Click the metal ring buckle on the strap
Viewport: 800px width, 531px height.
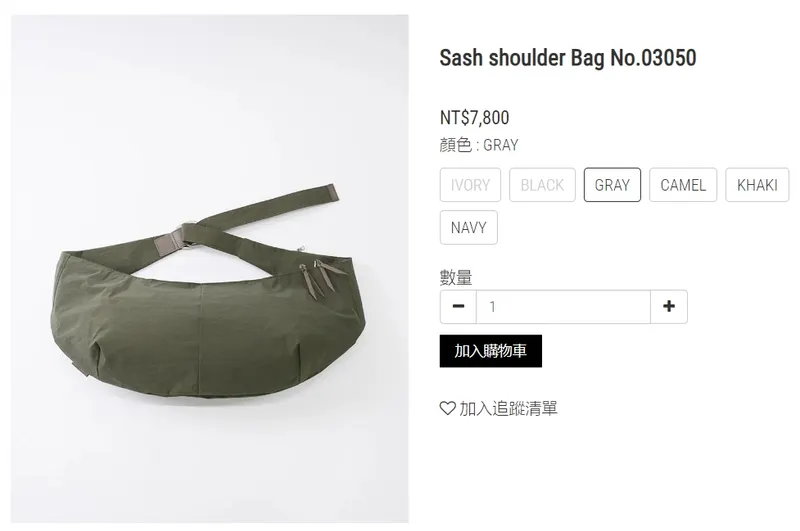click(x=187, y=235)
